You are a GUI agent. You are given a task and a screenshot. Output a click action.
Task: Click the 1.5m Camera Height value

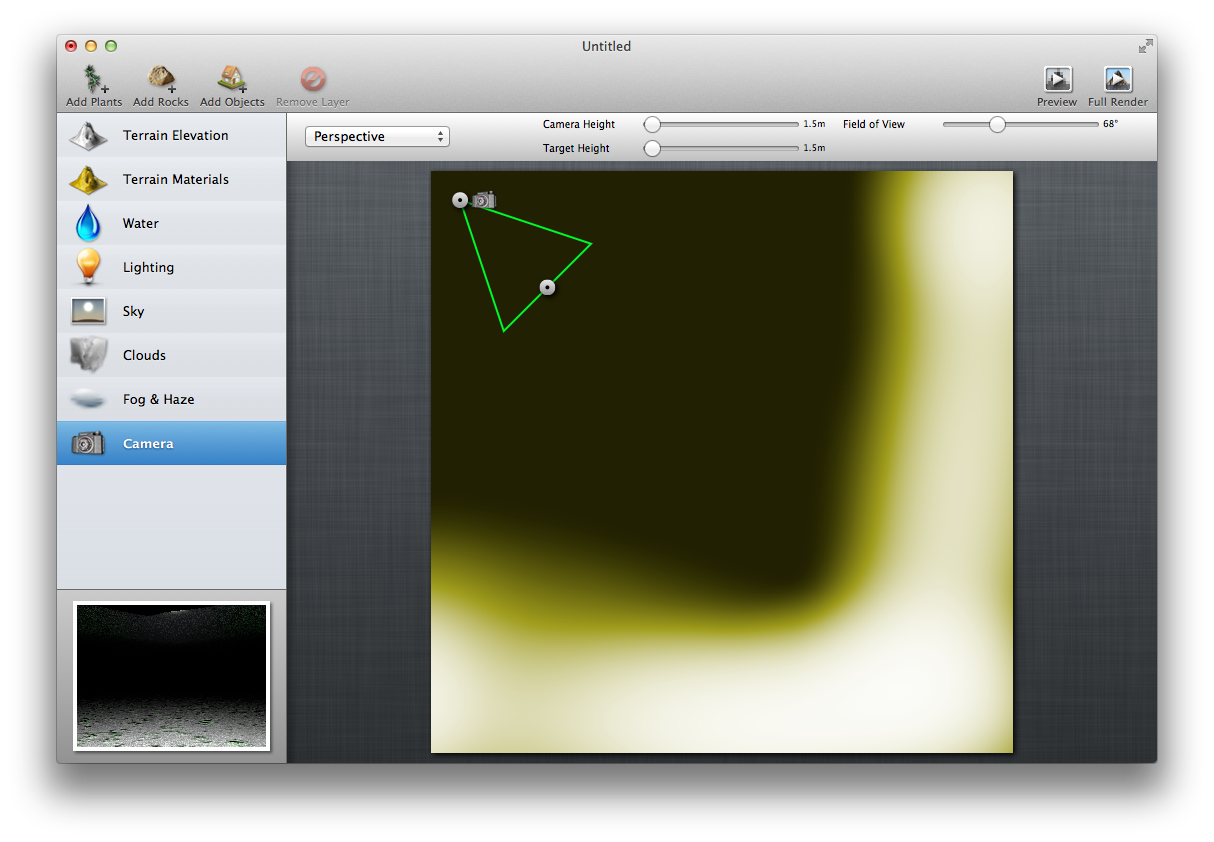[x=814, y=124]
